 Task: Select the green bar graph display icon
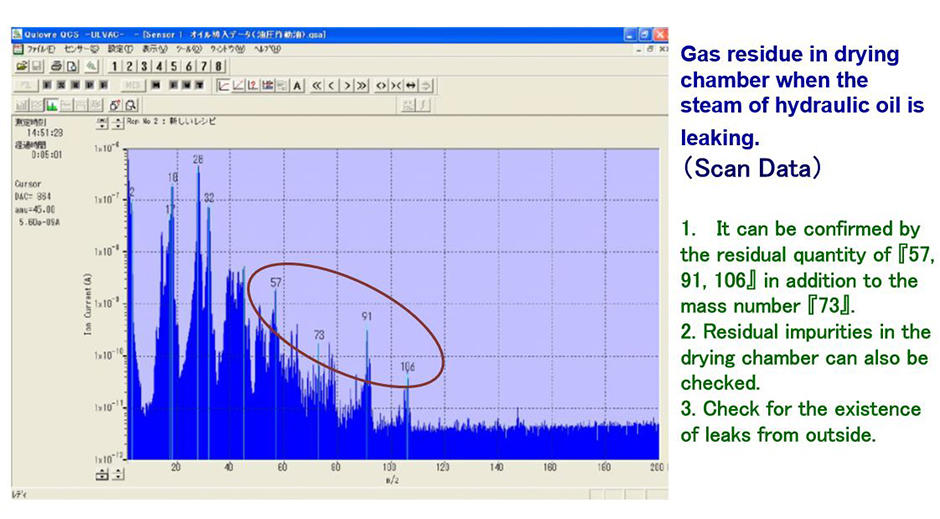point(52,104)
